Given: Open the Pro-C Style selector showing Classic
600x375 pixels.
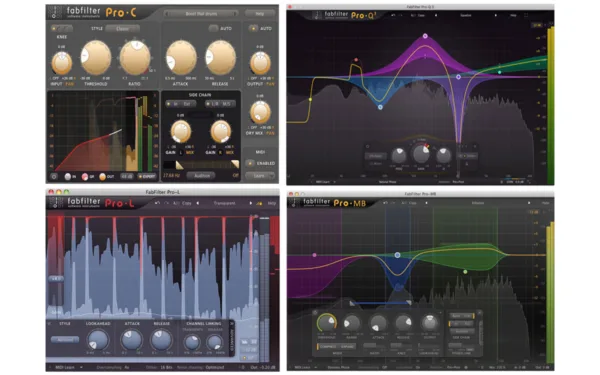Looking at the screenshot, I should tap(122, 29).
